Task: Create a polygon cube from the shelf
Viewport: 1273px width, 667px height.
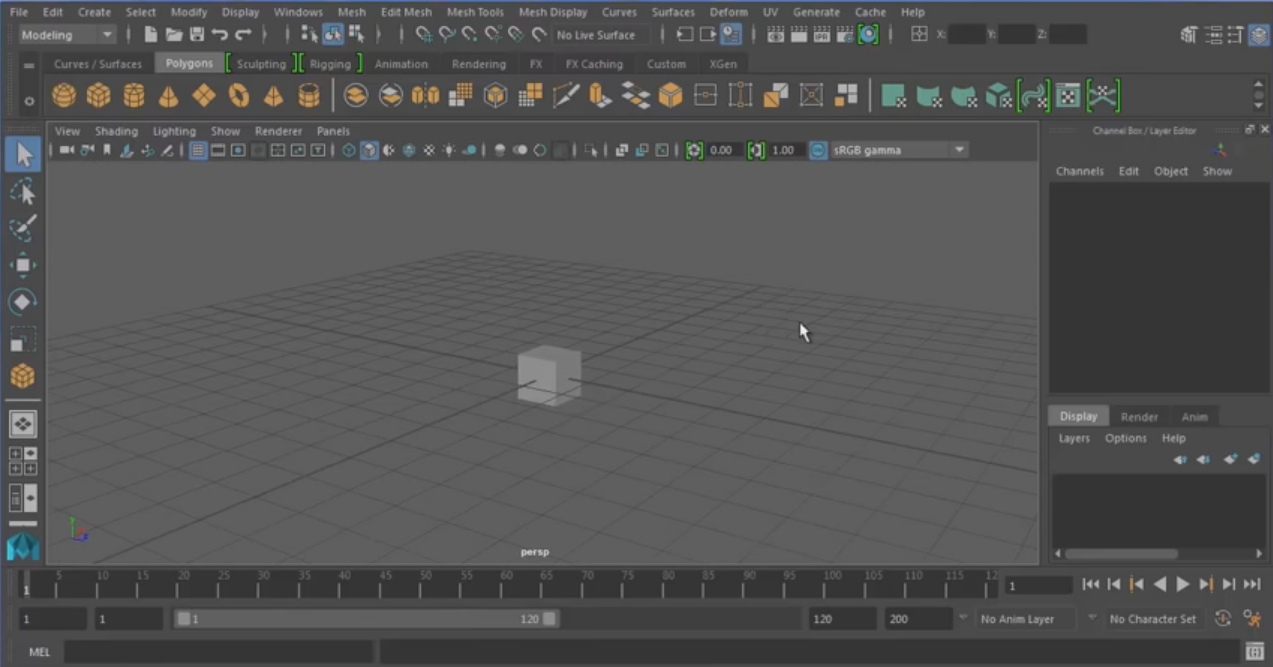Action: [98, 96]
